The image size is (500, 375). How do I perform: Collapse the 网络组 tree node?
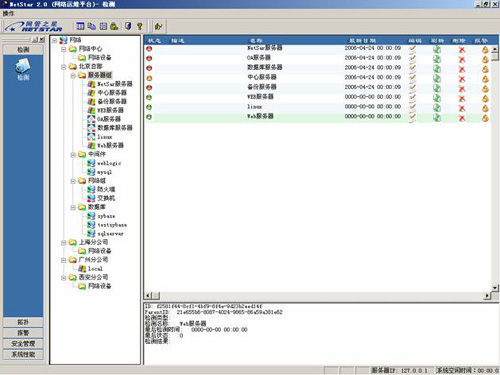[x=73, y=181]
